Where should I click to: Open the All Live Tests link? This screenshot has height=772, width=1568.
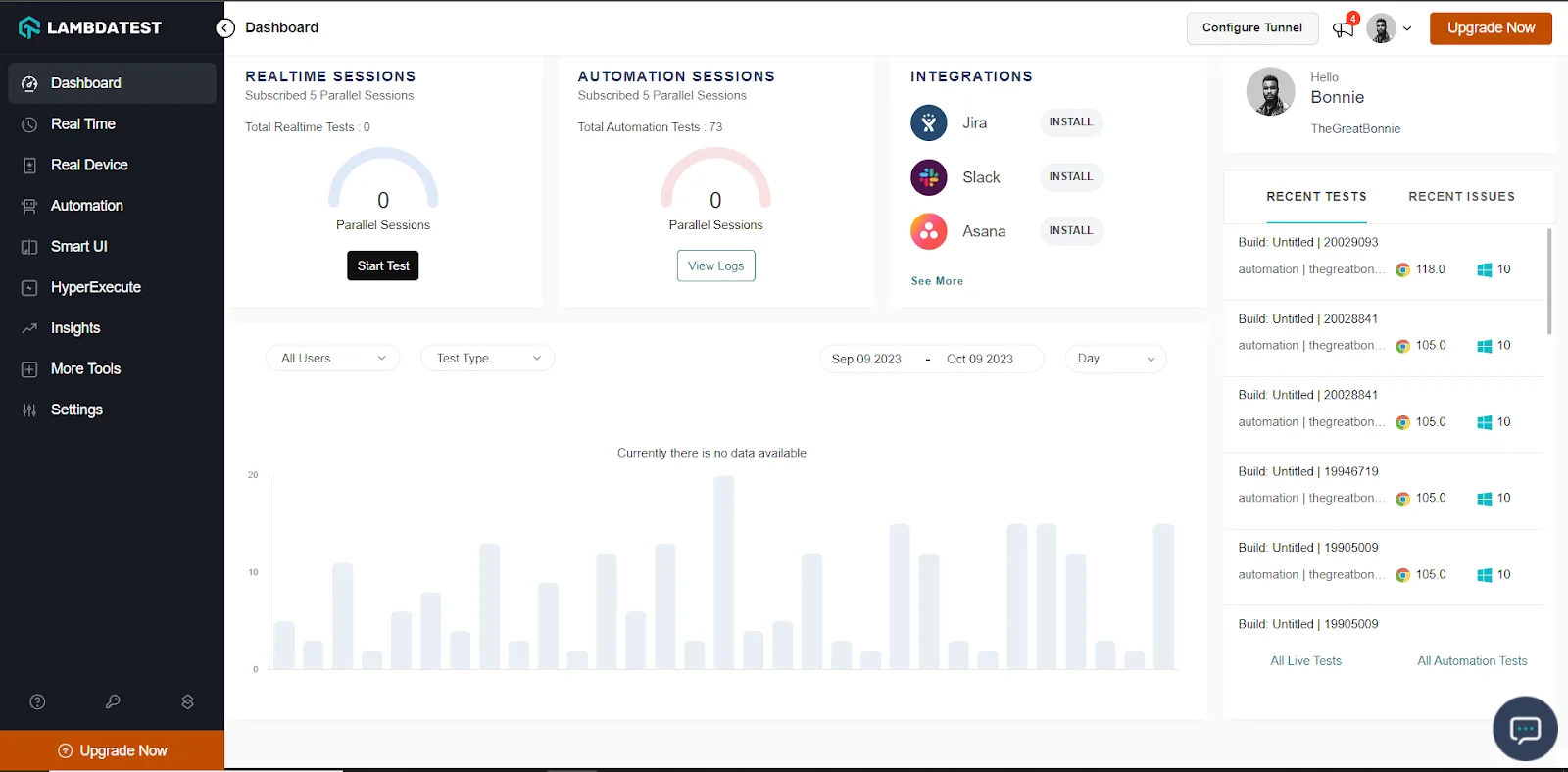click(1305, 661)
